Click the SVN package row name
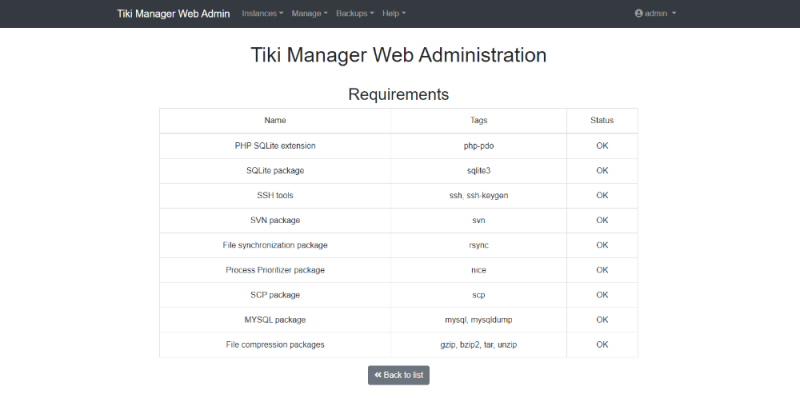The image size is (800, 398). pos(275,220)
